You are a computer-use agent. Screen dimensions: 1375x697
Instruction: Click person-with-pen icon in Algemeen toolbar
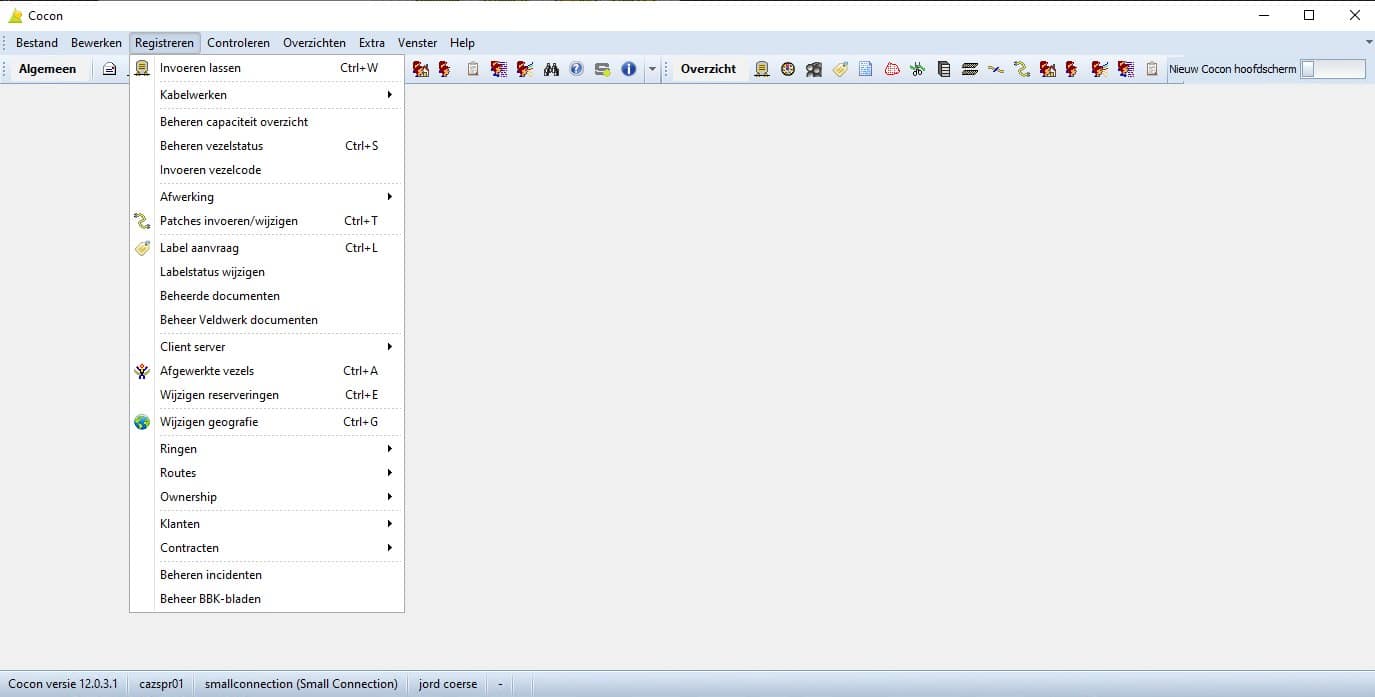click(x=525, y=69)
